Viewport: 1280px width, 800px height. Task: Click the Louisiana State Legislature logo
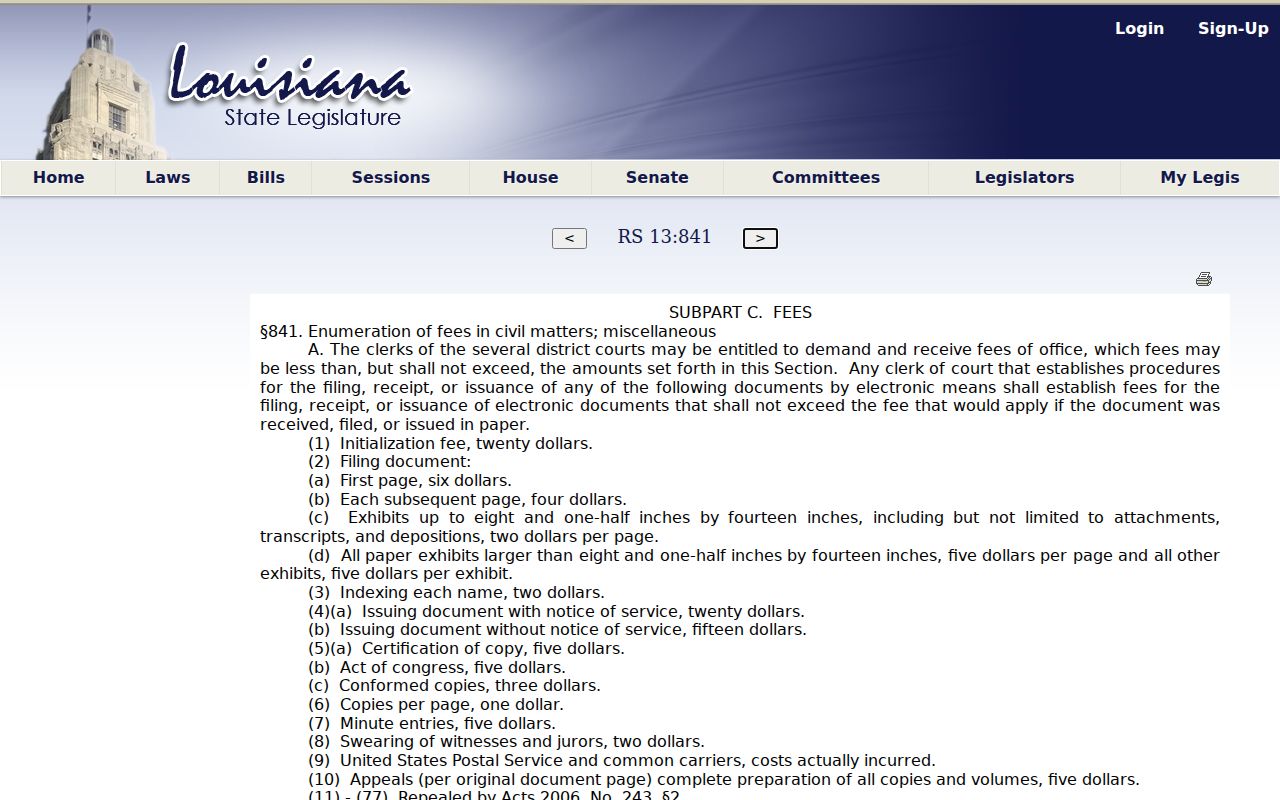pos(290,88)
